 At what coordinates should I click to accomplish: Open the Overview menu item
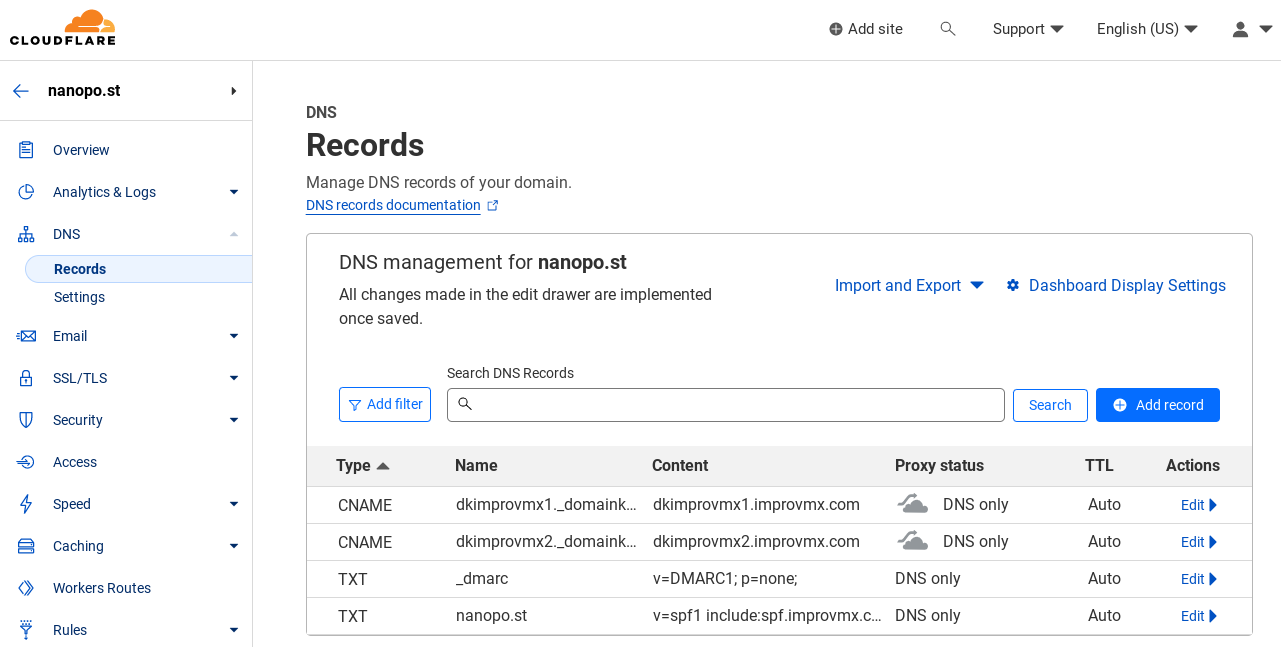[81, 150]
